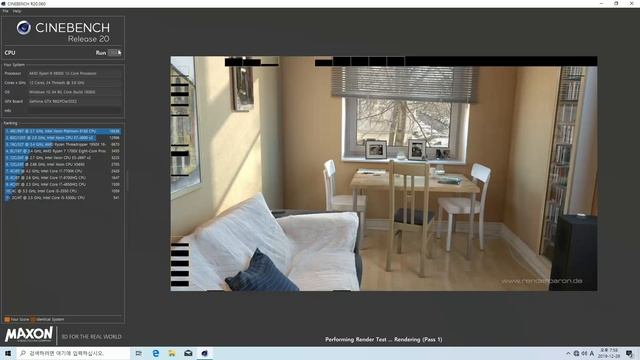Click the empty Info input field

[x=75, y=111]
